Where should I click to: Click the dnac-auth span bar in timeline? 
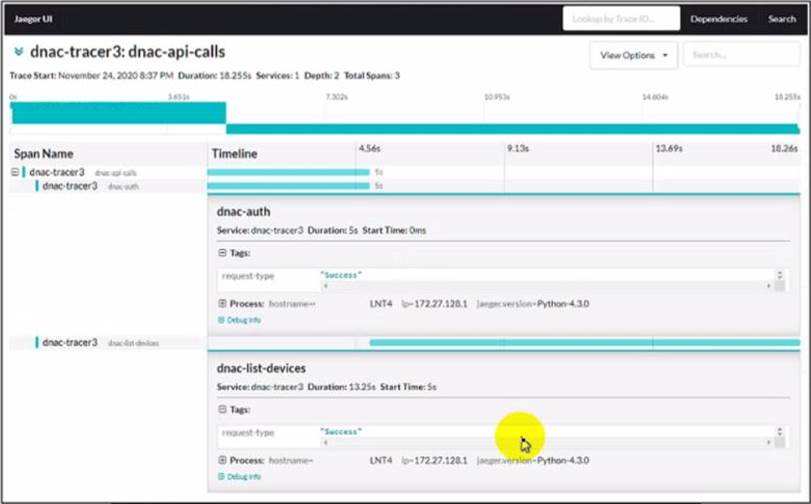[288, 186]
